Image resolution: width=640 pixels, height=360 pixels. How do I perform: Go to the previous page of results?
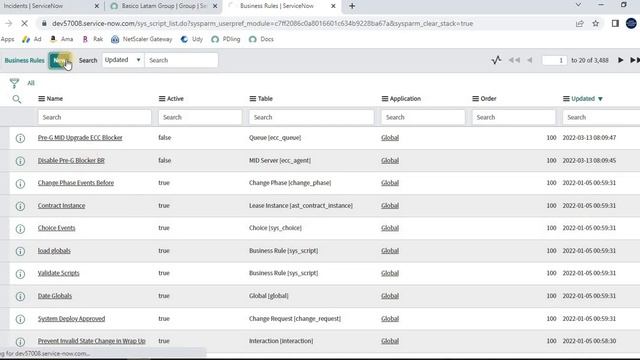click(529, 60)
